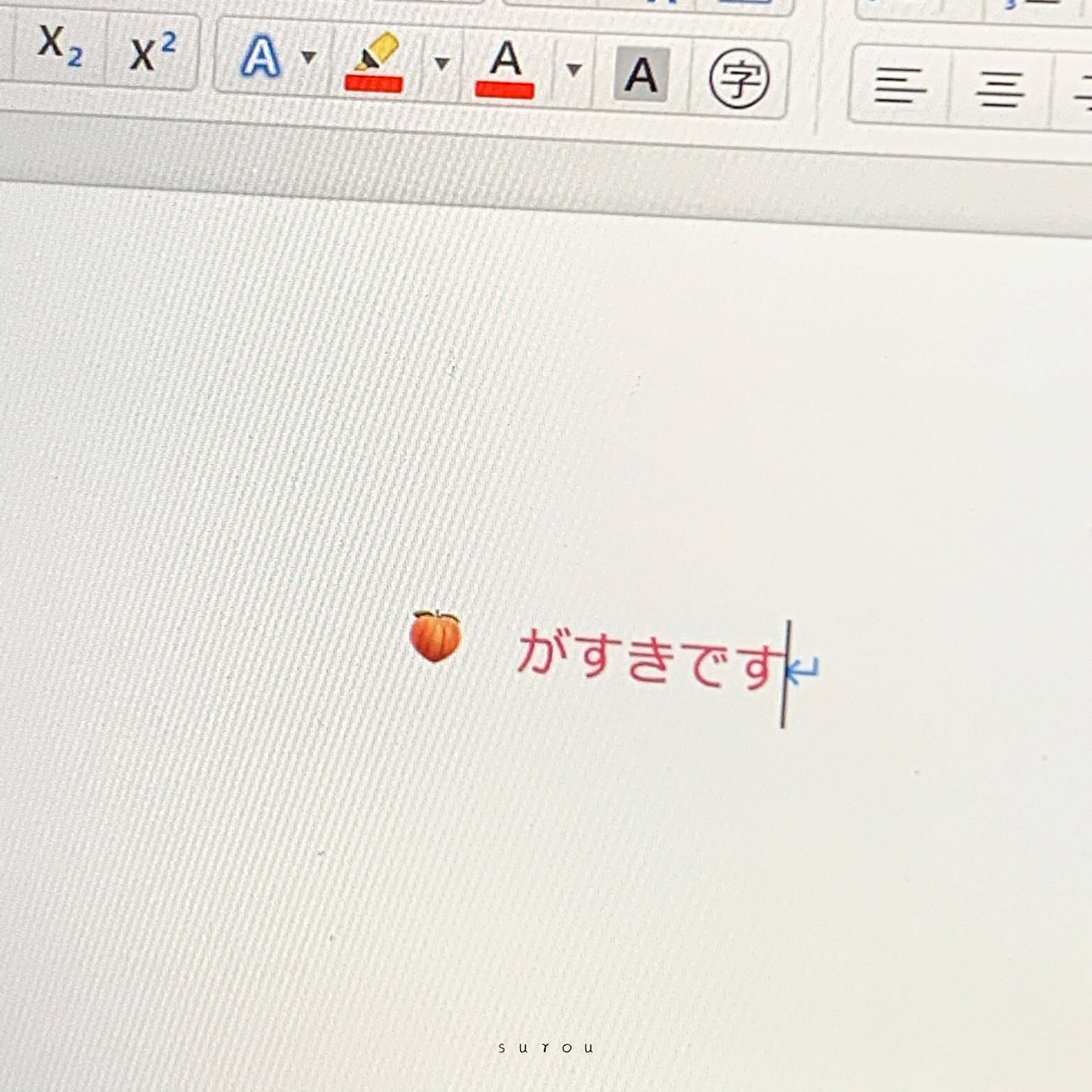This screenshot has height=1092, width=1092.
Task: Align text left
Action: [900, 85]
